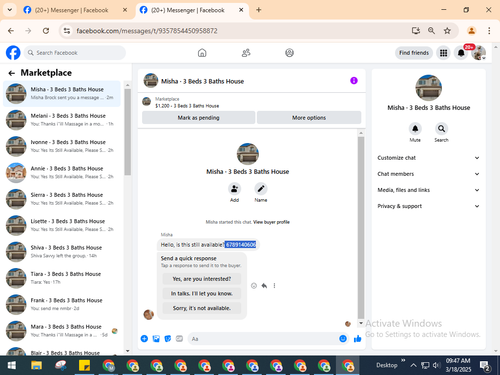
Task: Click the Search Facebook field
Action: [x=75, y=53]
